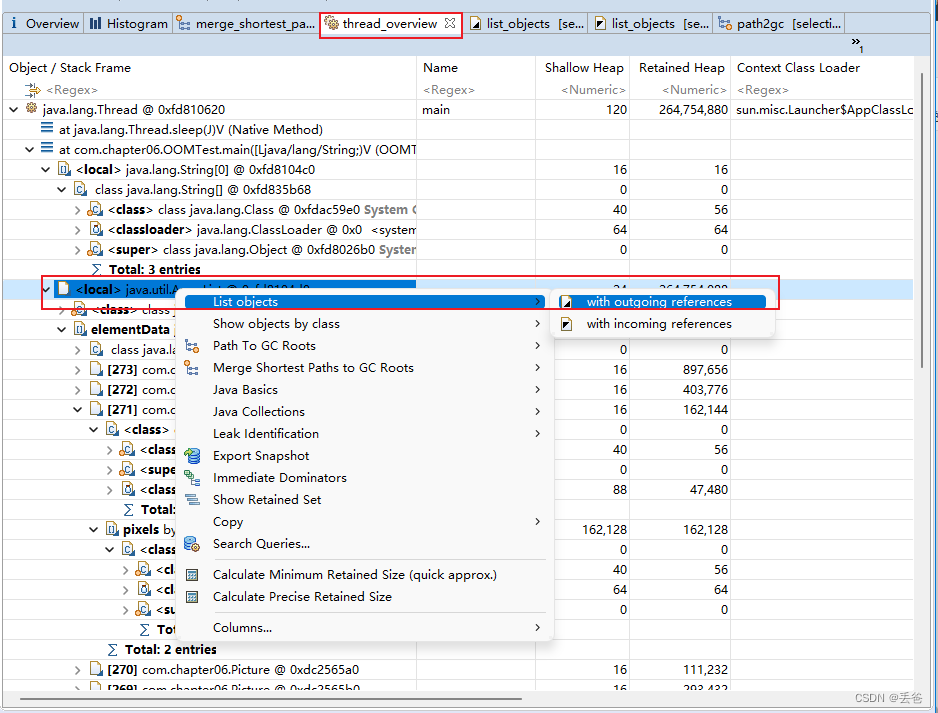Collapse the pixels byte array node
Image resolution: width=938 pixels, height=713 pixels.
pyautogui.click(x=93, y=529)
